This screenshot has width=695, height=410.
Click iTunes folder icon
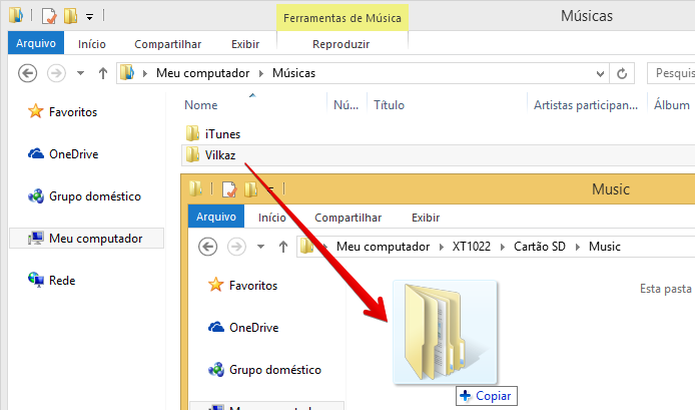point(192,133)
